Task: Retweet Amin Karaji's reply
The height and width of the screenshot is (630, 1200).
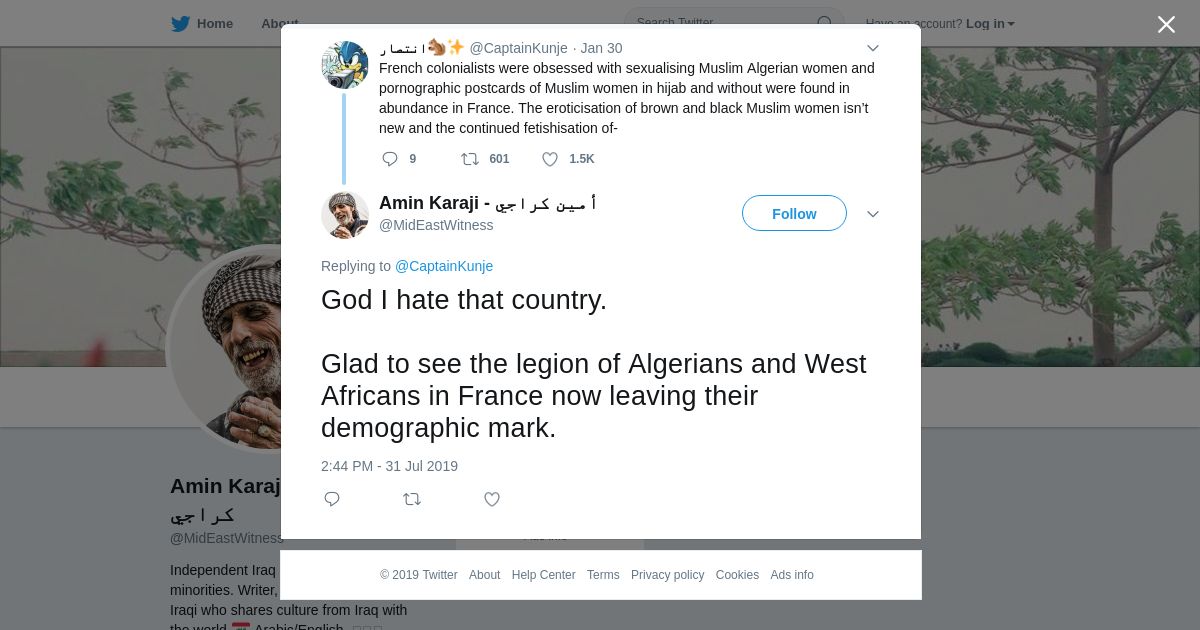Action: [412, 499]
